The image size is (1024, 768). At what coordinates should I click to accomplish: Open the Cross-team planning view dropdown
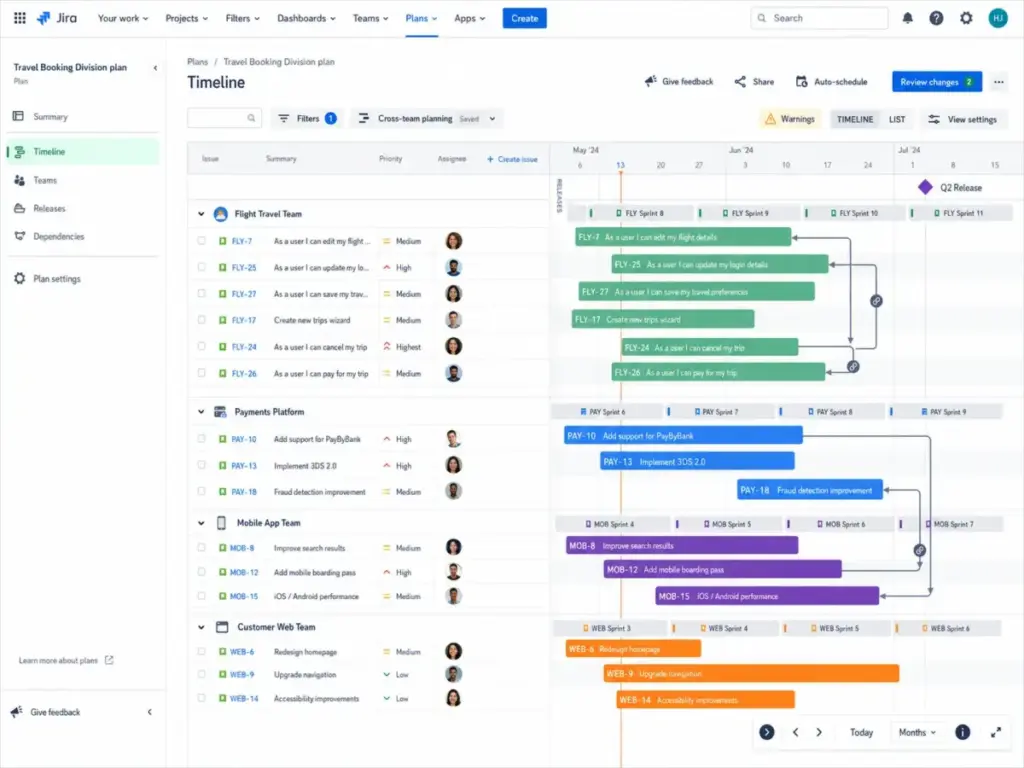click(428, 119)
